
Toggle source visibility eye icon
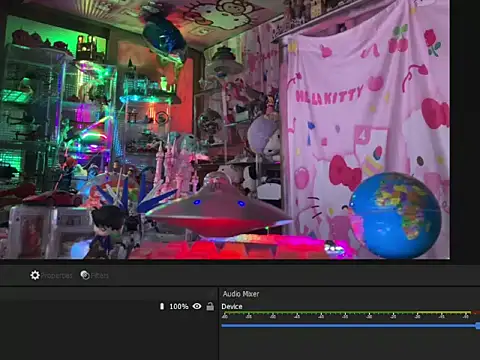pos(197,306)
